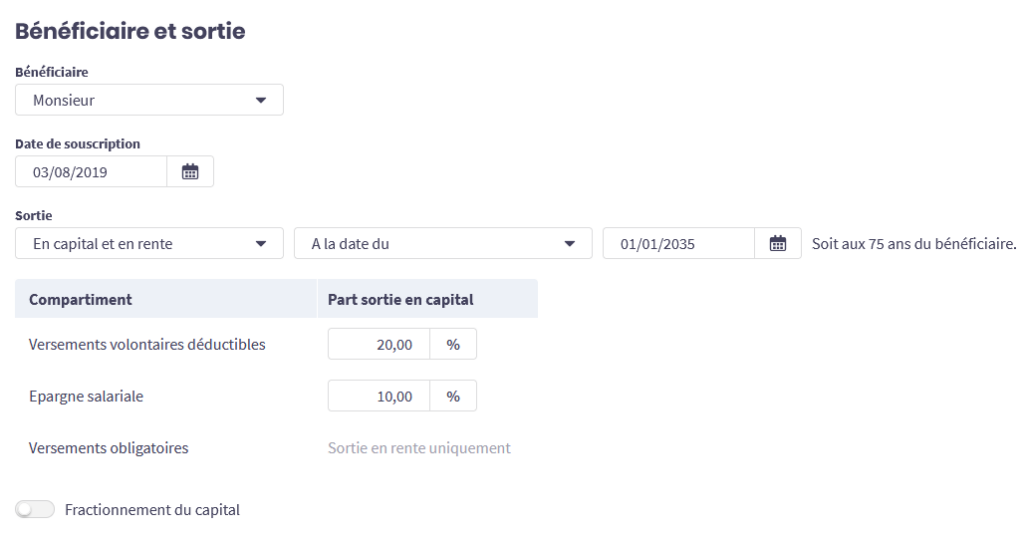Click the 'Versements obligatoires' row label
Screen dimensions: 1024x538
[x=110, y=448]
